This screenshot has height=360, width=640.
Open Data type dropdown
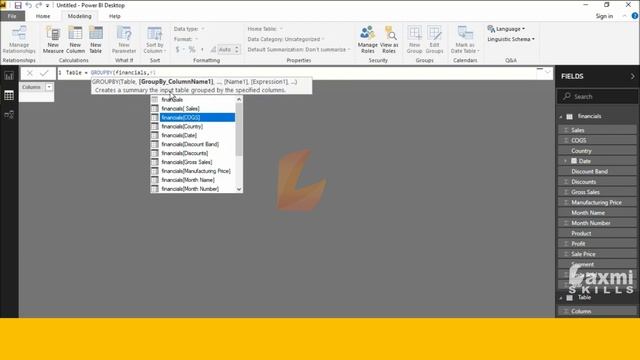189,29
